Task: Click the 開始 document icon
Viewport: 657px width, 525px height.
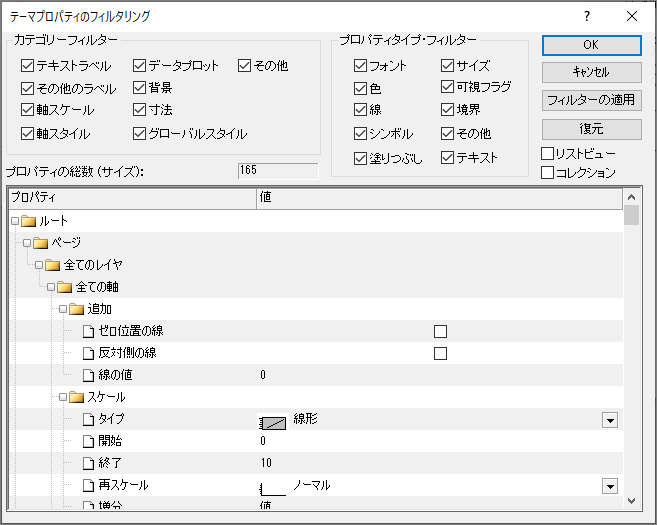Action: 88,441
